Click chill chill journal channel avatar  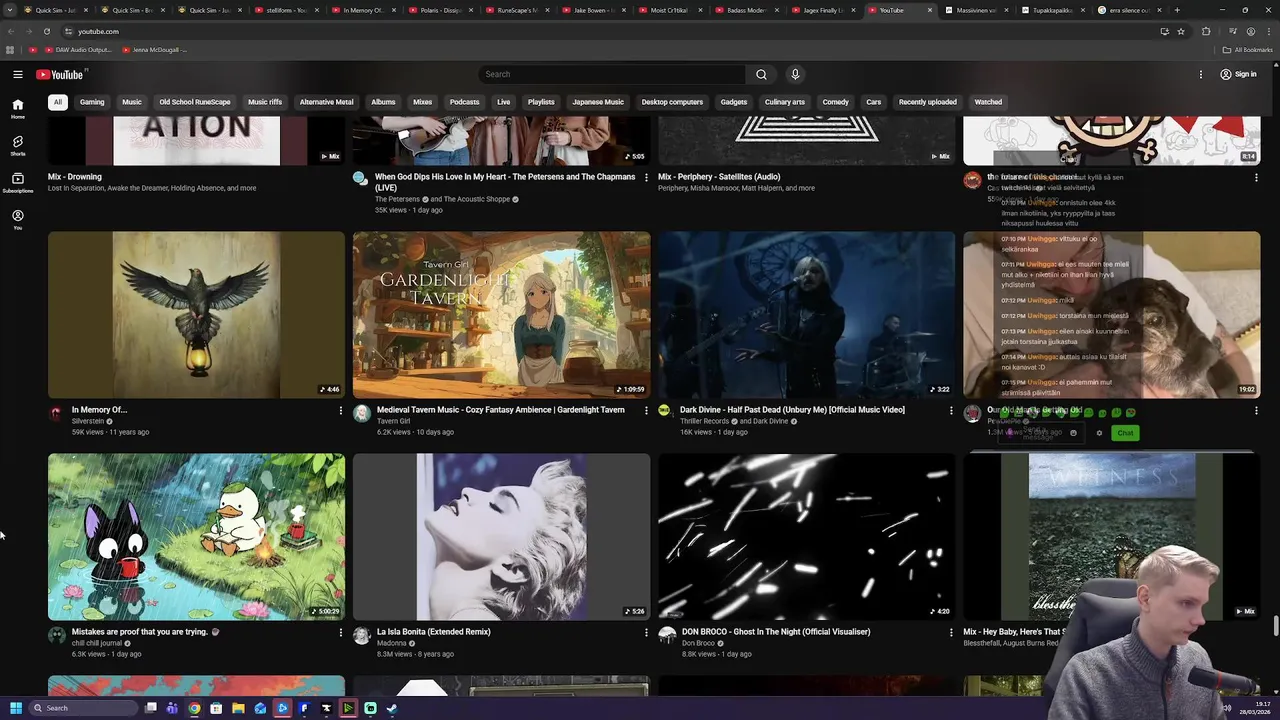[57, 635]
